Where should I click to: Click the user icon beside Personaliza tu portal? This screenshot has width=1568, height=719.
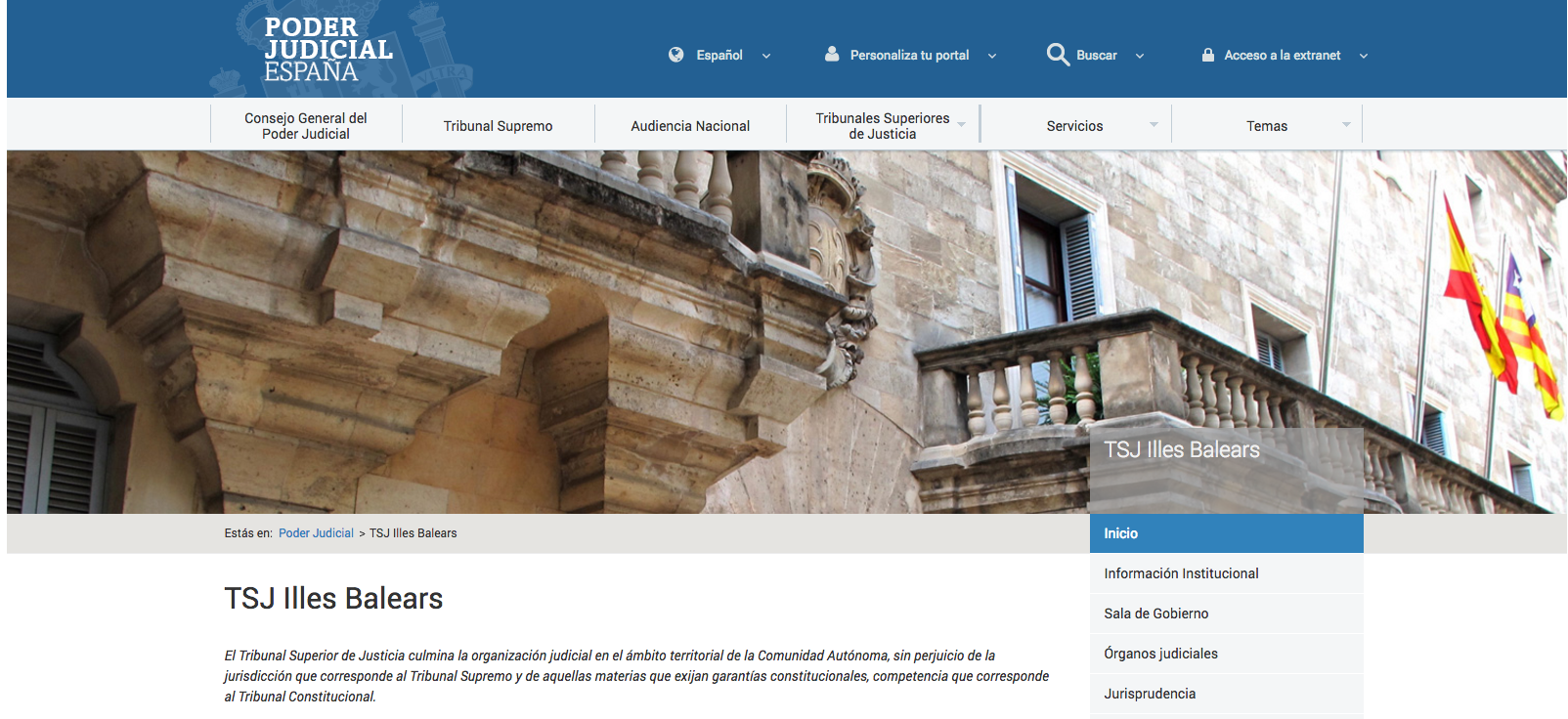click(x=832, y=54)
